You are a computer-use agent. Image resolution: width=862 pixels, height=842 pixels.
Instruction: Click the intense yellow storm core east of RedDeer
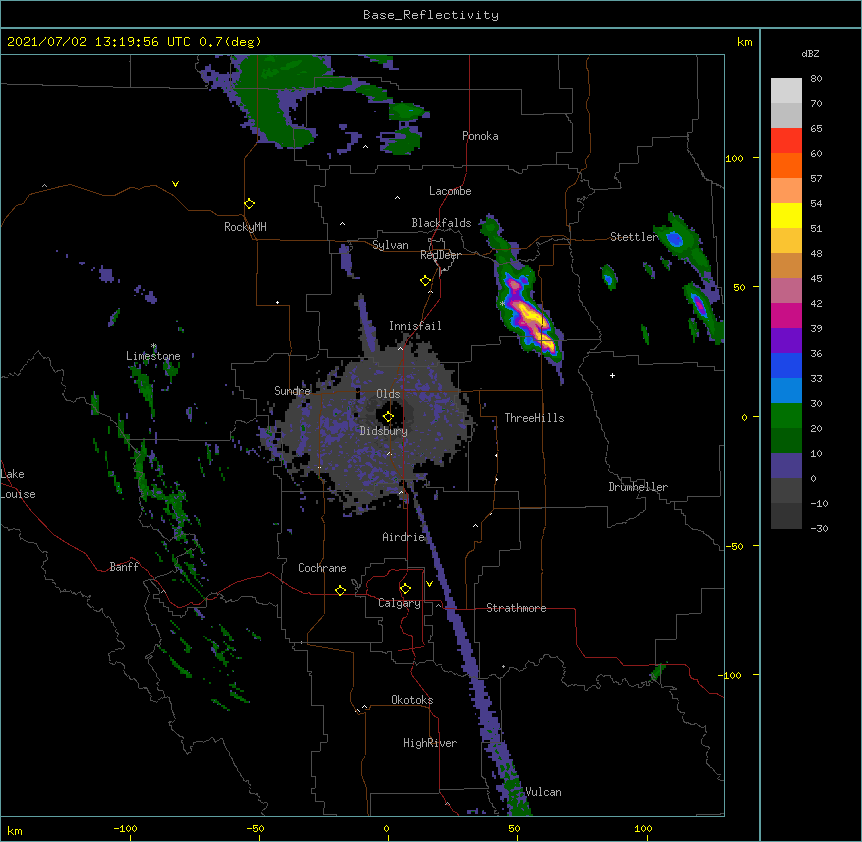click(531, 316)
